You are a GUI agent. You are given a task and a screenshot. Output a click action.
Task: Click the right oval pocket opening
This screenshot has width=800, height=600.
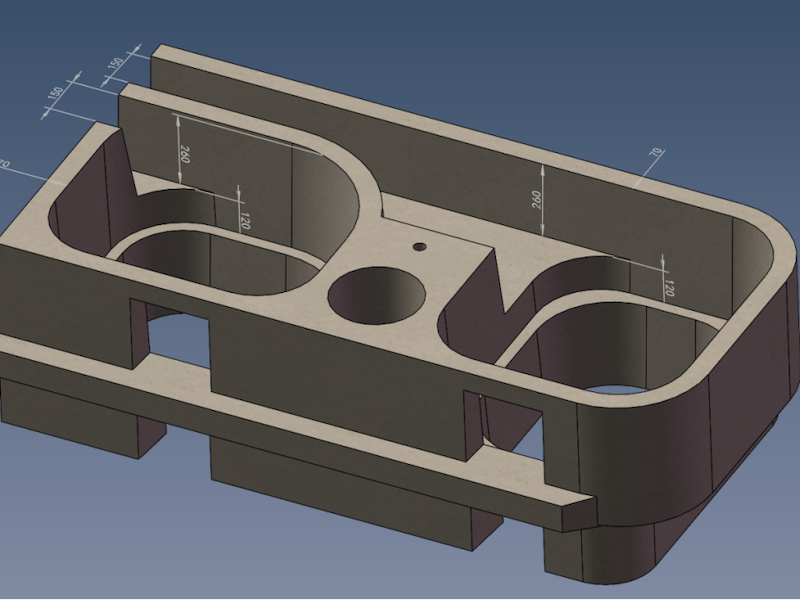click(x=612, y=347)
